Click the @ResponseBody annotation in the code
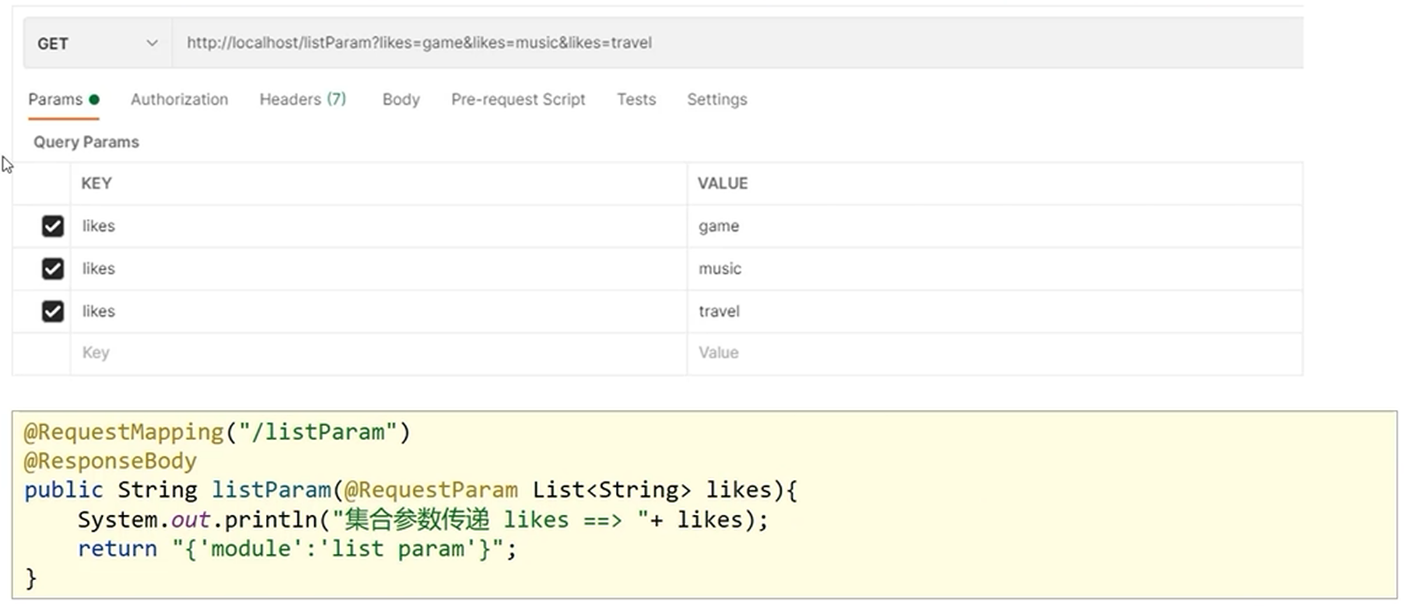The height and width of the screenshot is (606, 1408). pyautogui.click(x=110, y=462)
